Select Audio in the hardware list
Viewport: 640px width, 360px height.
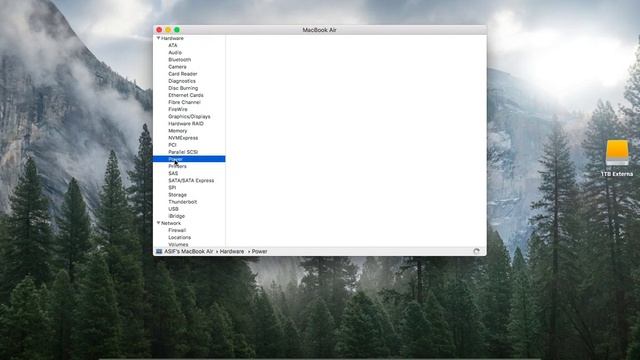(x=175, y=52)
